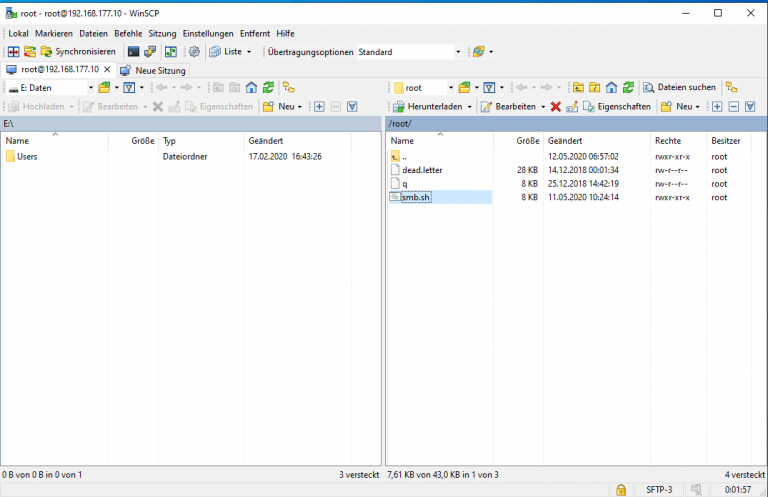Click the red delete X icon
This screenshot has width=768, height=497.
555,106
